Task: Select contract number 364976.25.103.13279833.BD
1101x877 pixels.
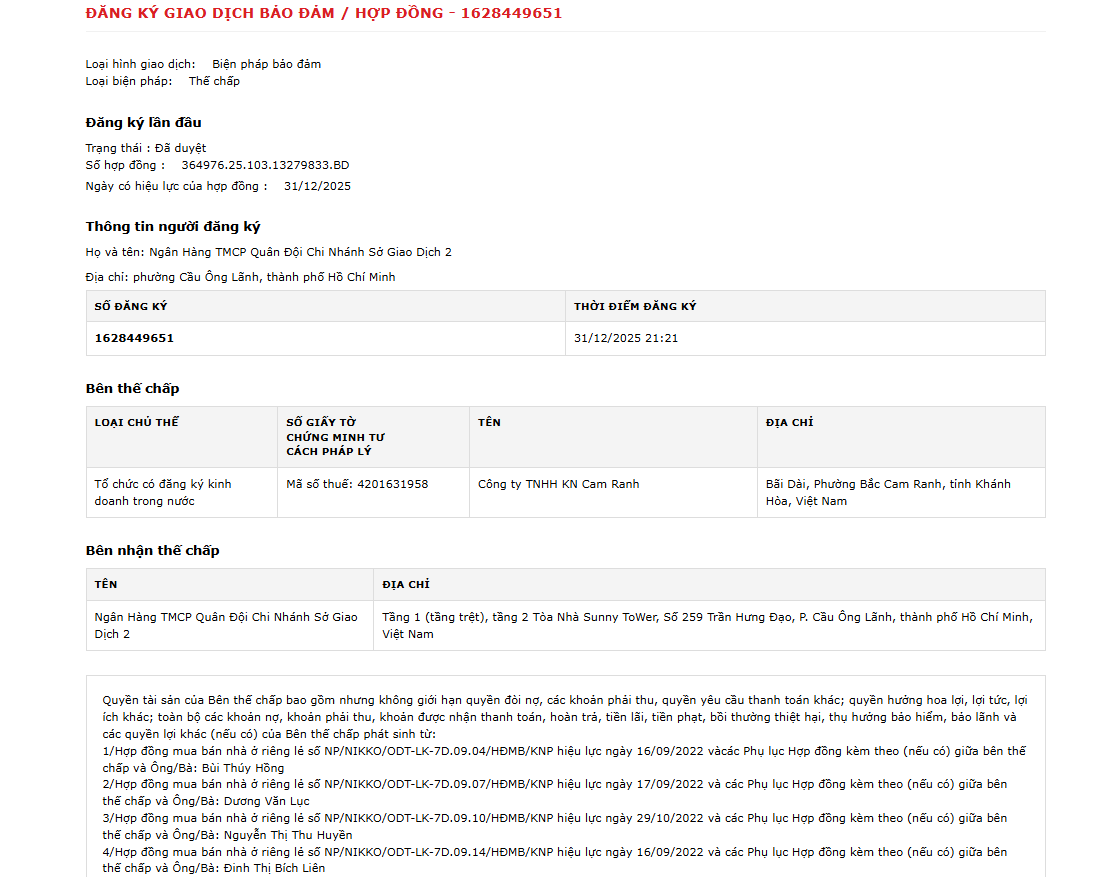Action: point(265,165)
